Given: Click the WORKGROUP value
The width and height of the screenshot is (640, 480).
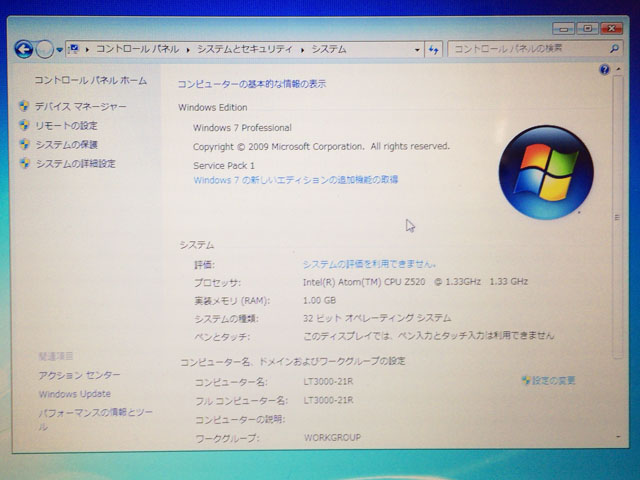Looking at the screenshot, I should coord(332,438).
